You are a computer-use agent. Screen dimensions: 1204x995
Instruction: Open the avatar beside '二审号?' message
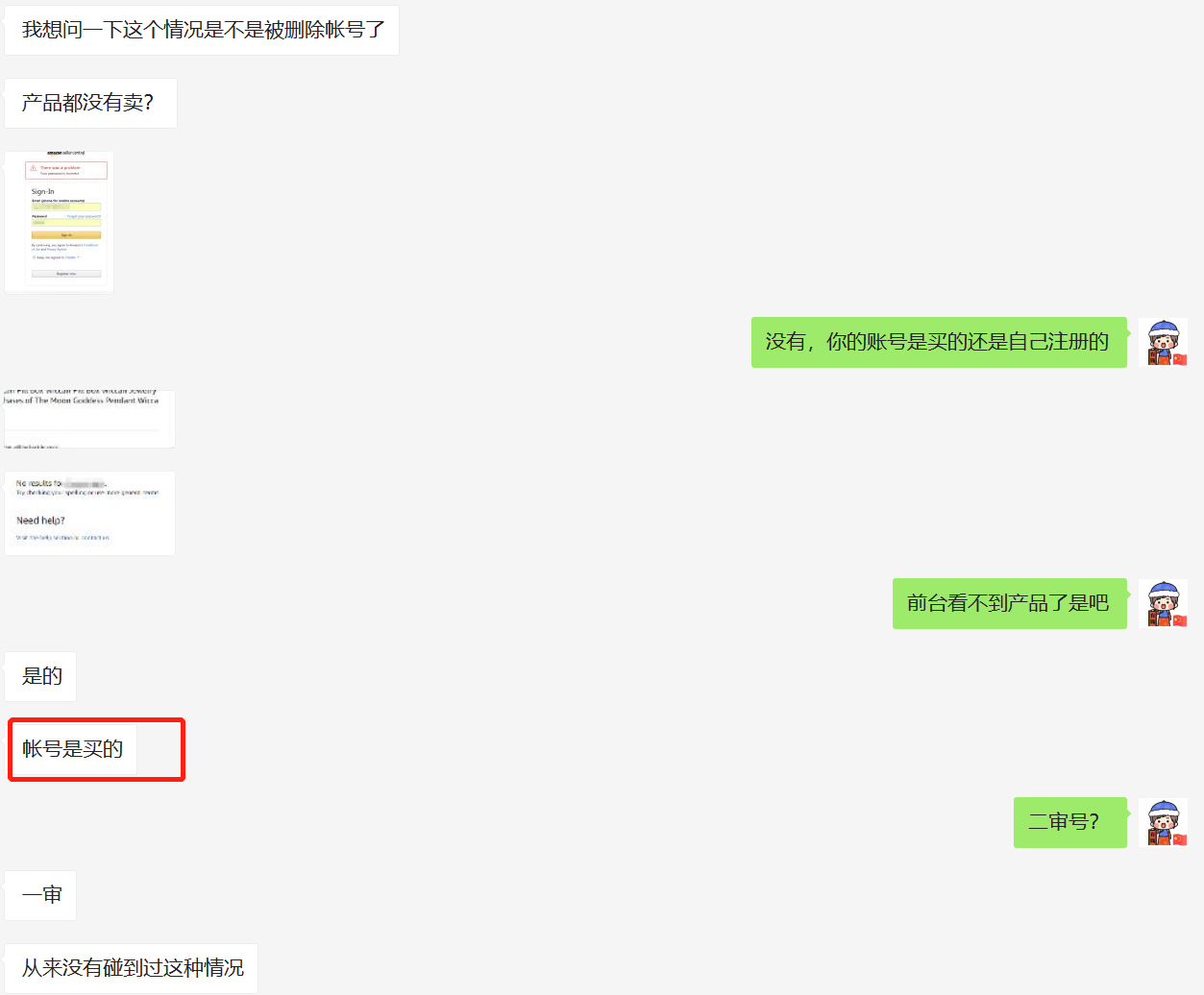1164,822
